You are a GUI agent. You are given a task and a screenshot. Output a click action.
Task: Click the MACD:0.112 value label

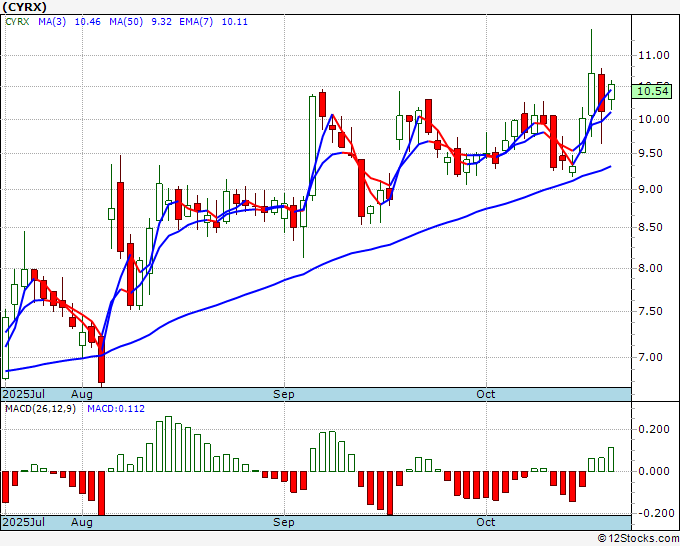click(x=116, y=409)
